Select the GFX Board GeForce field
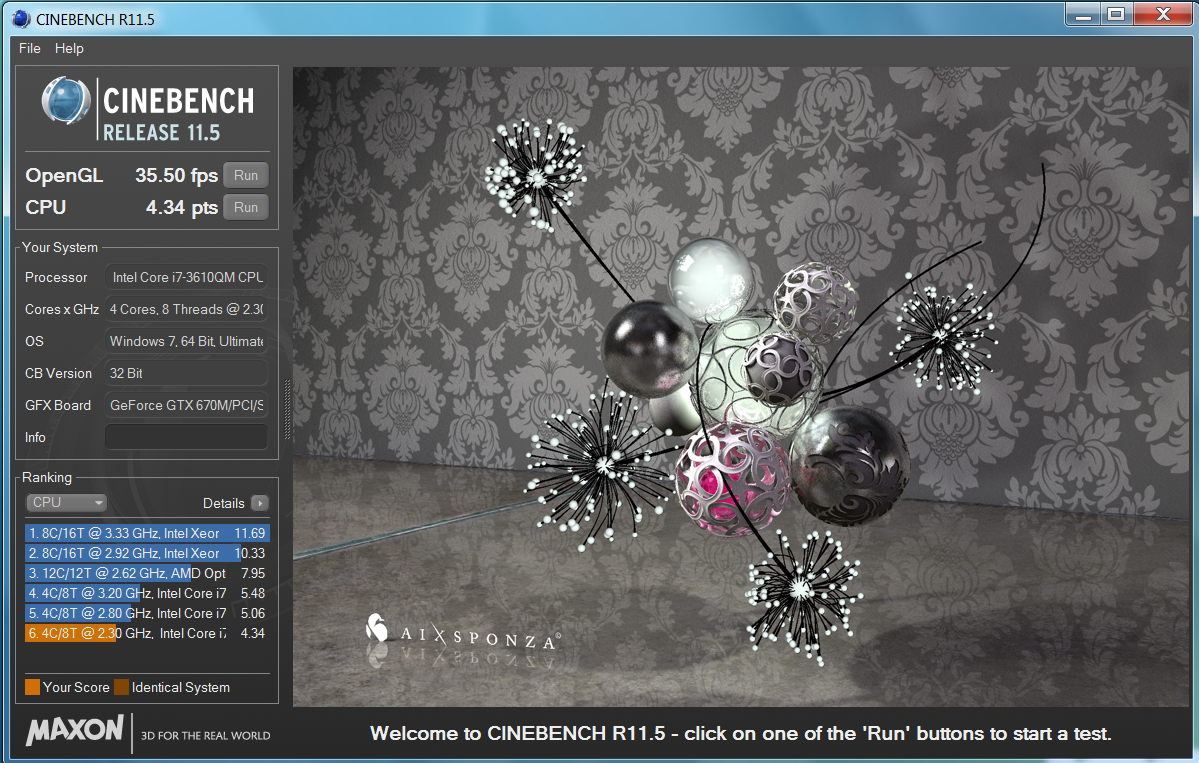Screen dimensions: 1199x763 click(186, 405)
